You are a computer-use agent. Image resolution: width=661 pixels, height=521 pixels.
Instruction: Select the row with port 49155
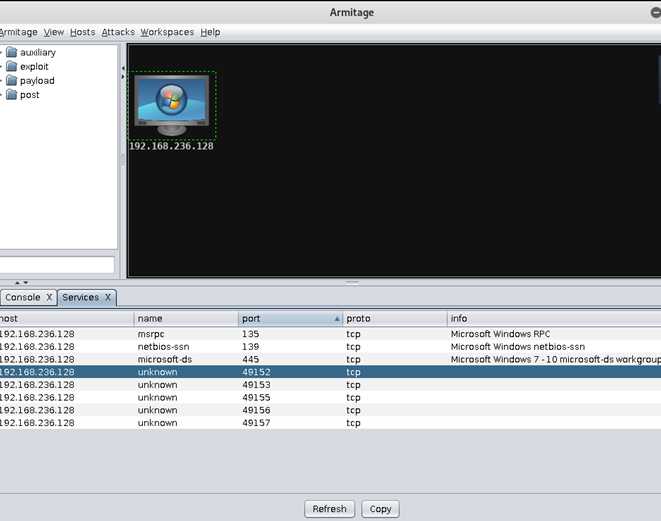330,397
